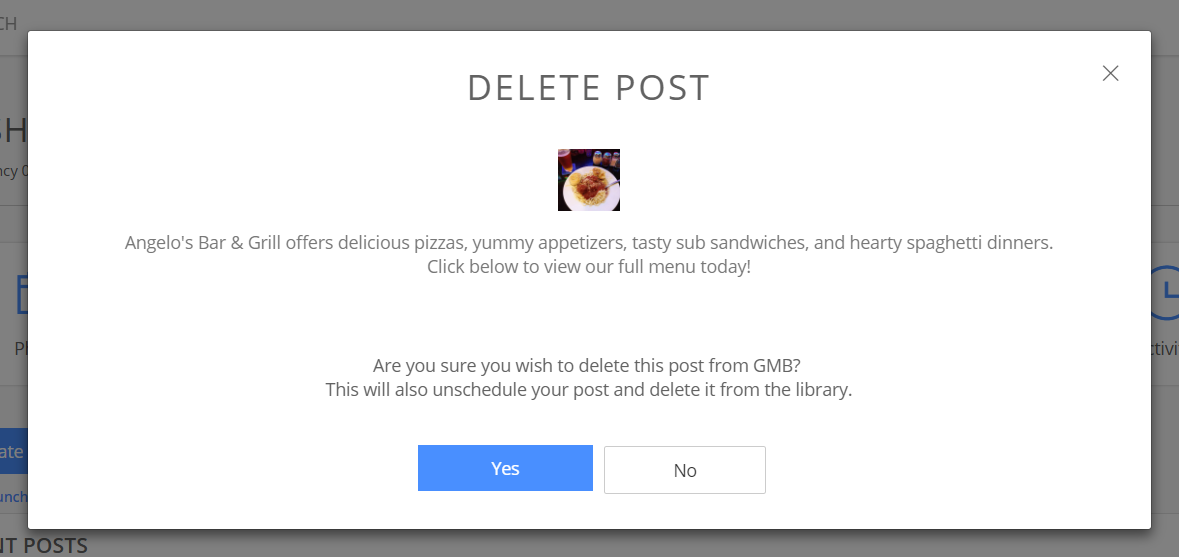Click the cut-off 'CH' text in top bar
Image resolution: width=1179 pixels, height=557 pixels.
pyautogui.click(x=9, y=23)
